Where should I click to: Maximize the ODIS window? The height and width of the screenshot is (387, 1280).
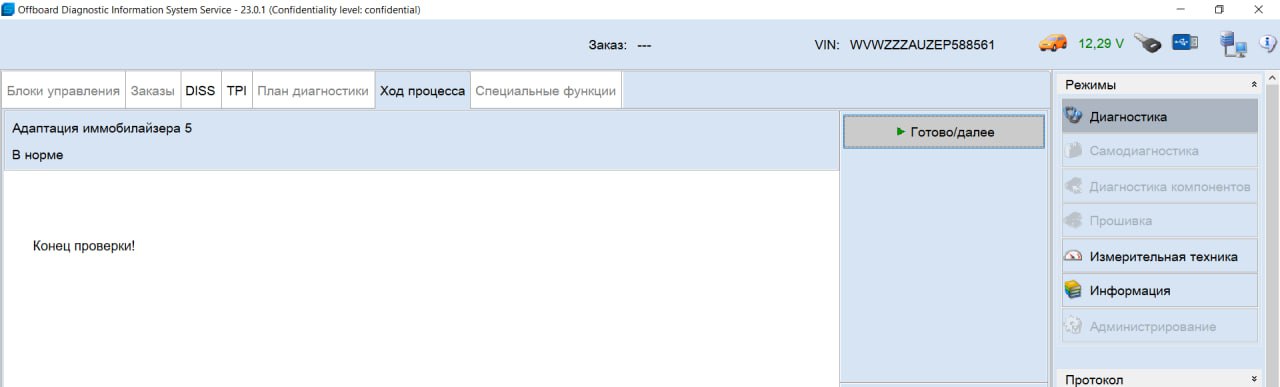click(1219, 9)
